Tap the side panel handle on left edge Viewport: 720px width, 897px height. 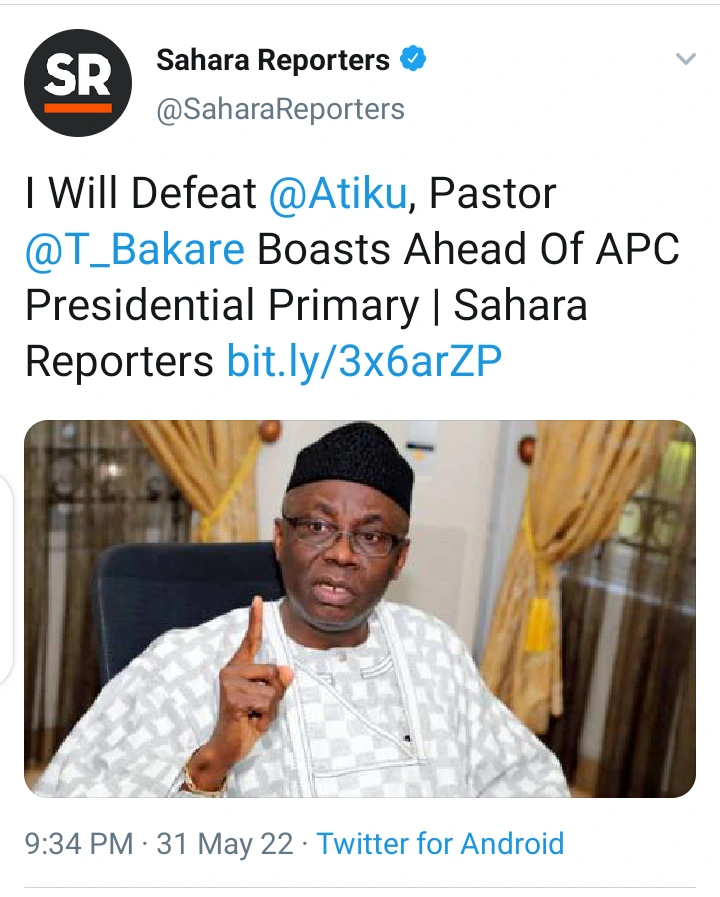(x=6, y=580)
